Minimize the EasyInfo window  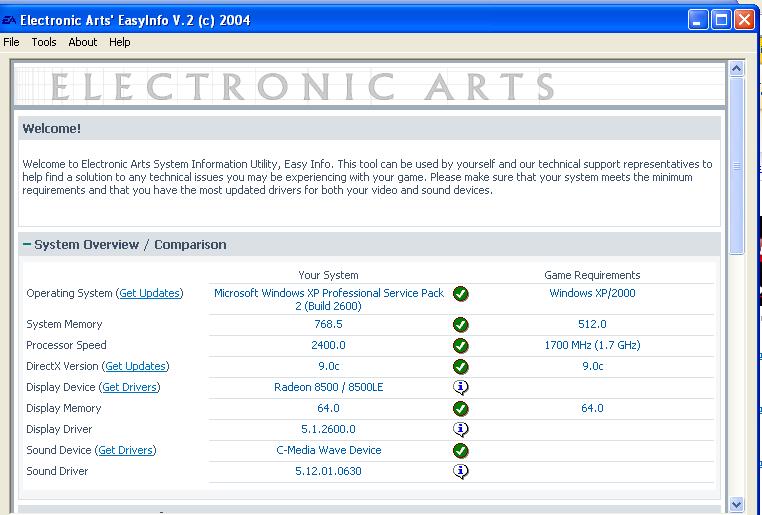[698, 20]
